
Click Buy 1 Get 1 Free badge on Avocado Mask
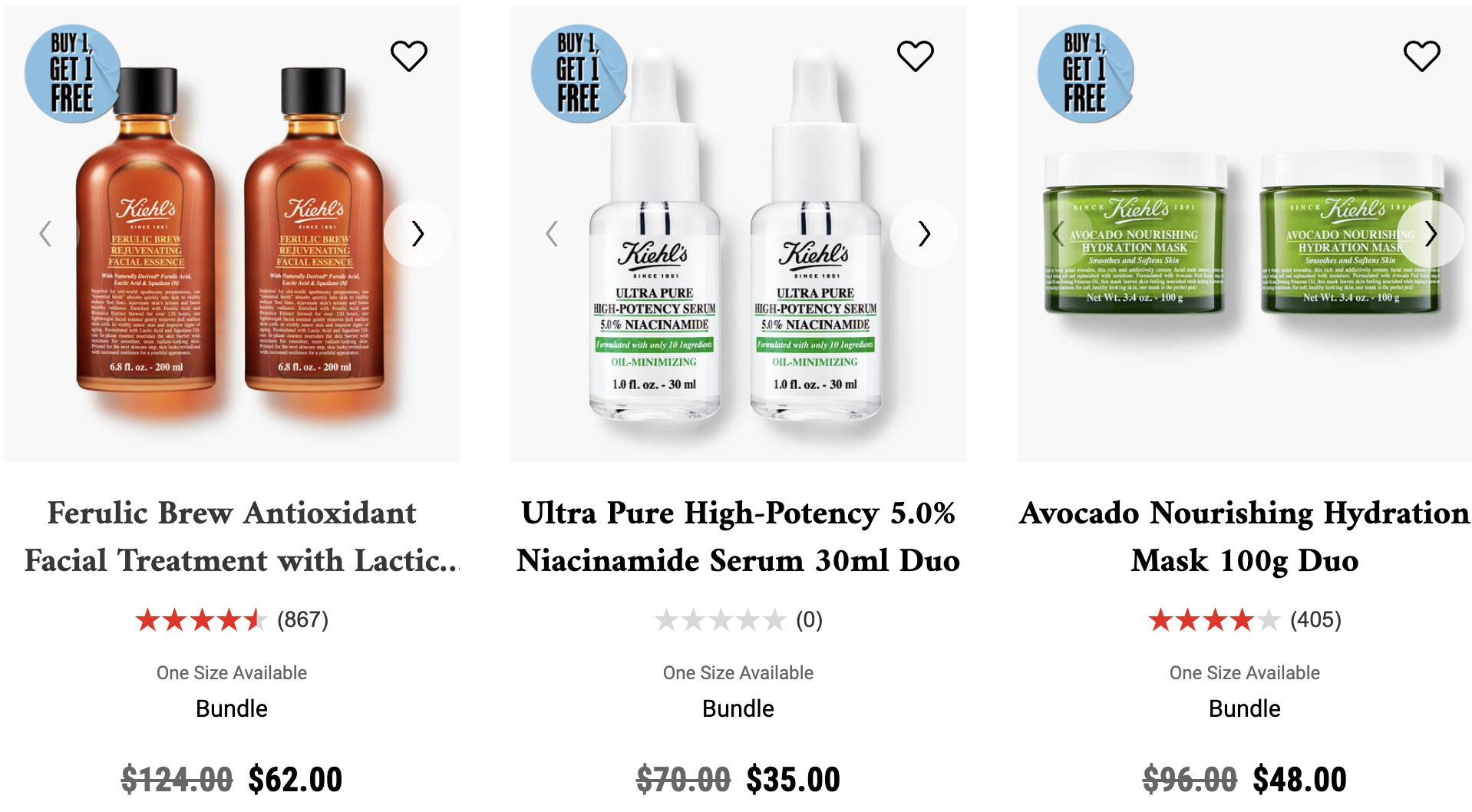point(1085,74)
